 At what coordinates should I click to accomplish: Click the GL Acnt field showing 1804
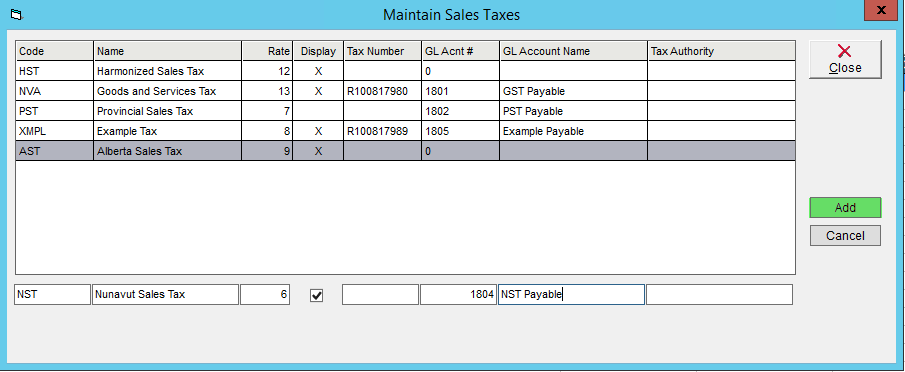458,294
